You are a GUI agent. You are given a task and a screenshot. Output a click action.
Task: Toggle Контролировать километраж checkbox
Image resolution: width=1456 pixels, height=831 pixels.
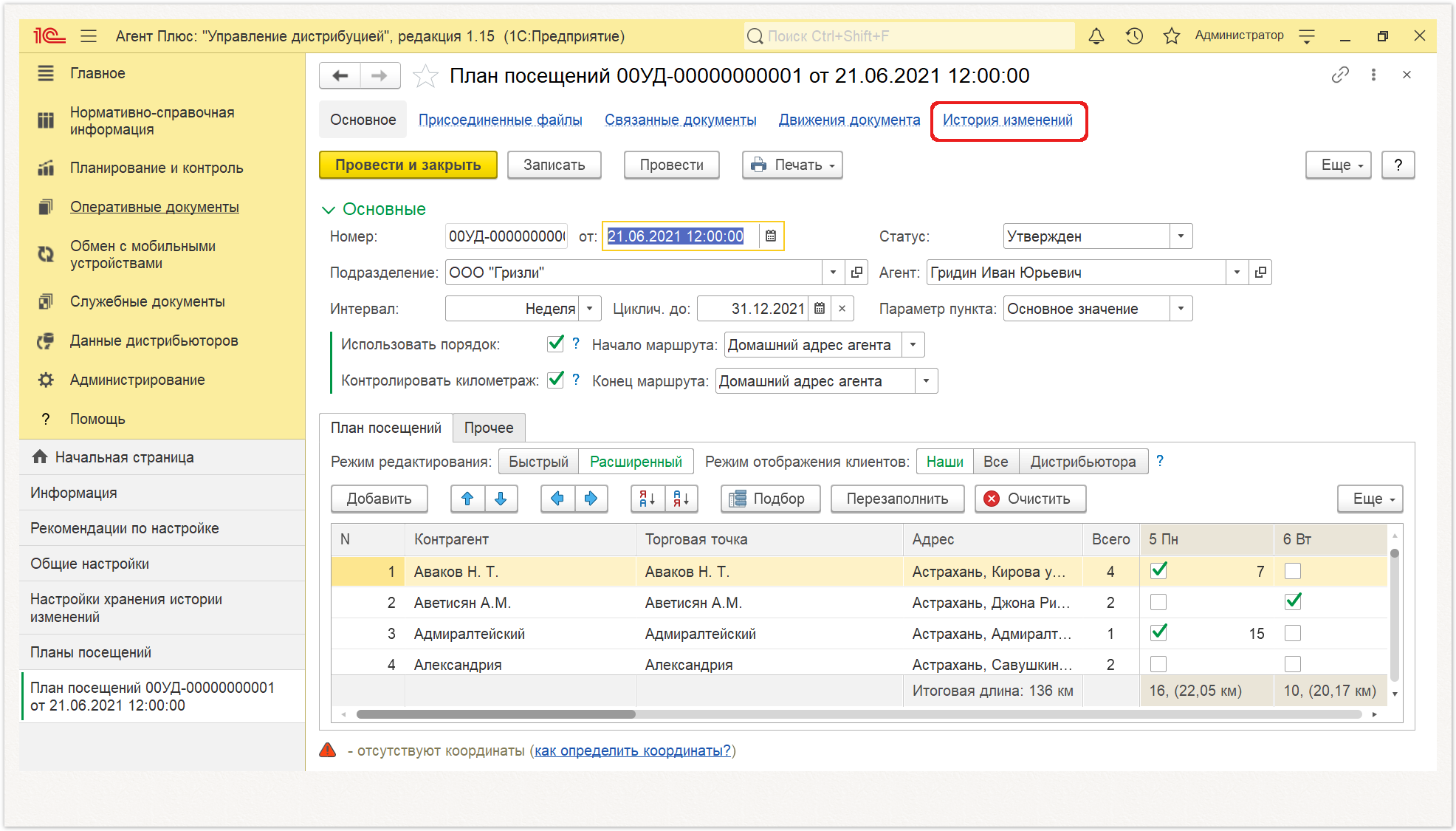pyautogui.click(x=555, y=380)
